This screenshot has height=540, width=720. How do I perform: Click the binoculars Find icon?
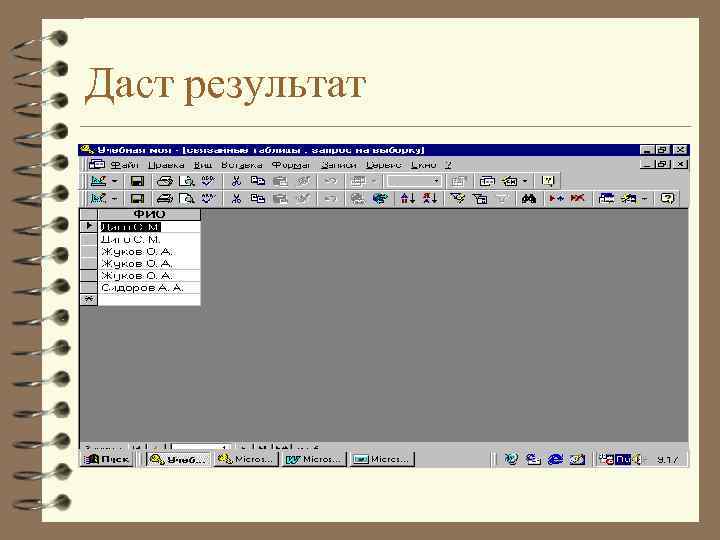[x=529, y=198]
